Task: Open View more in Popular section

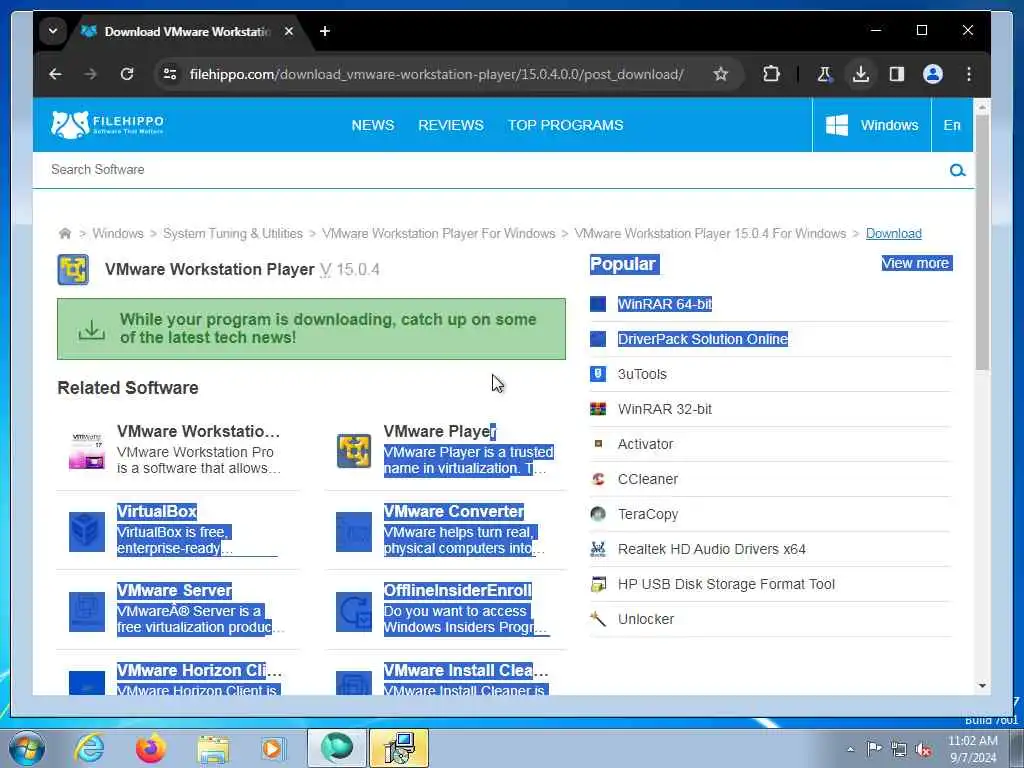Action: [916, 263]
